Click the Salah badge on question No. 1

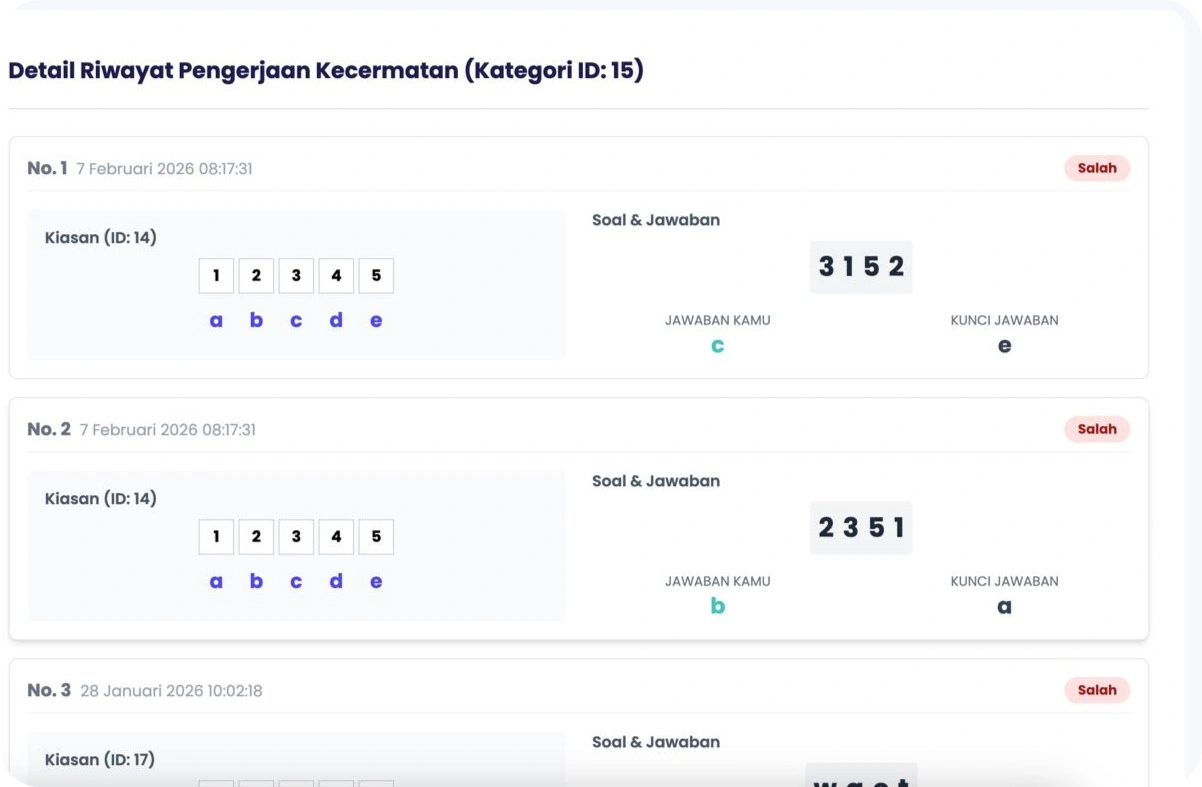pos(1096,168)
